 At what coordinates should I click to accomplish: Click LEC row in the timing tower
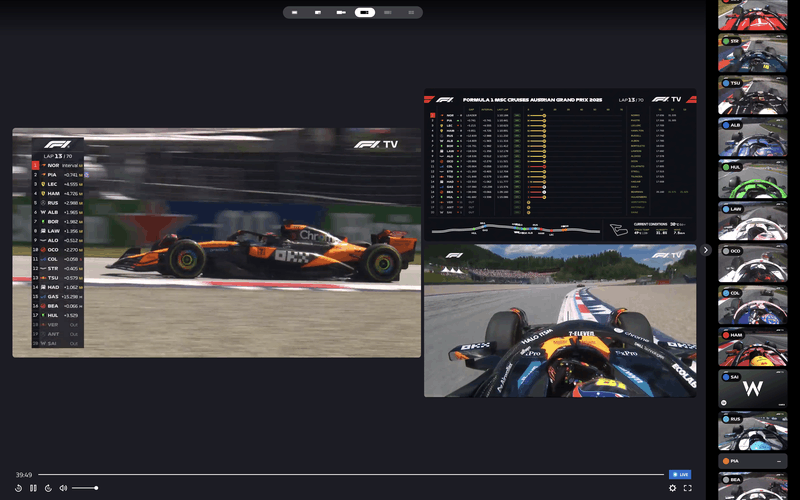(x=58, y=184)
